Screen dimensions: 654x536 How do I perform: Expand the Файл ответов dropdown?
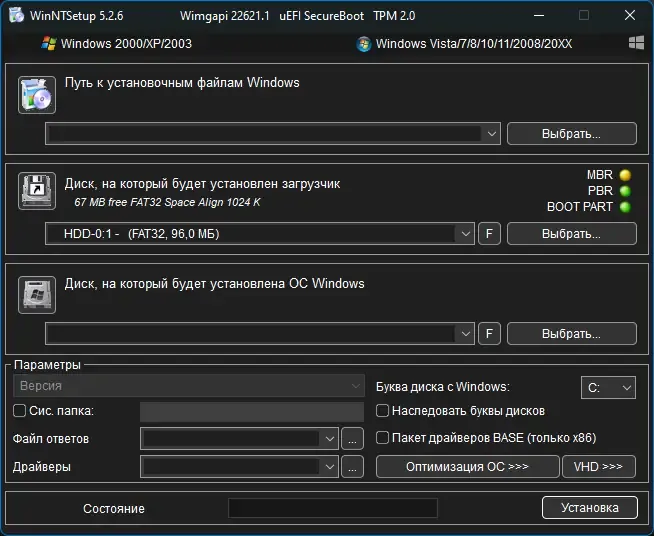330,439
